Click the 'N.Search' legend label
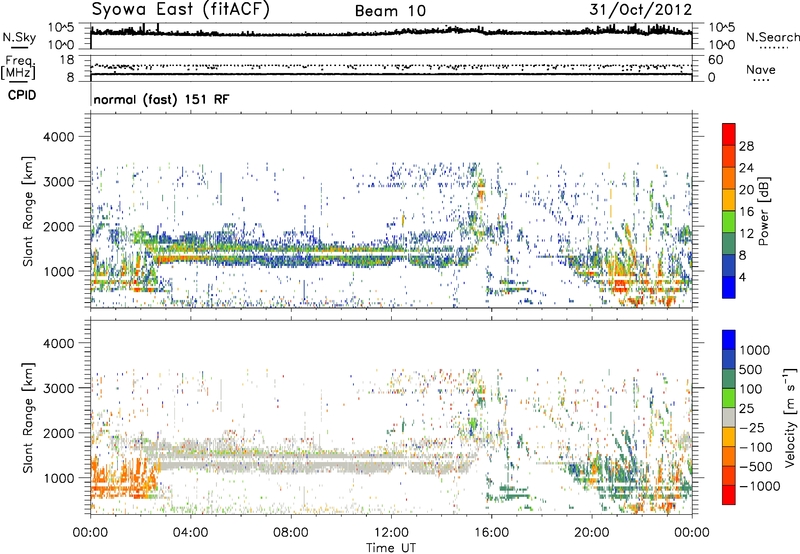The image size is (800, 554). pos(772,37)
